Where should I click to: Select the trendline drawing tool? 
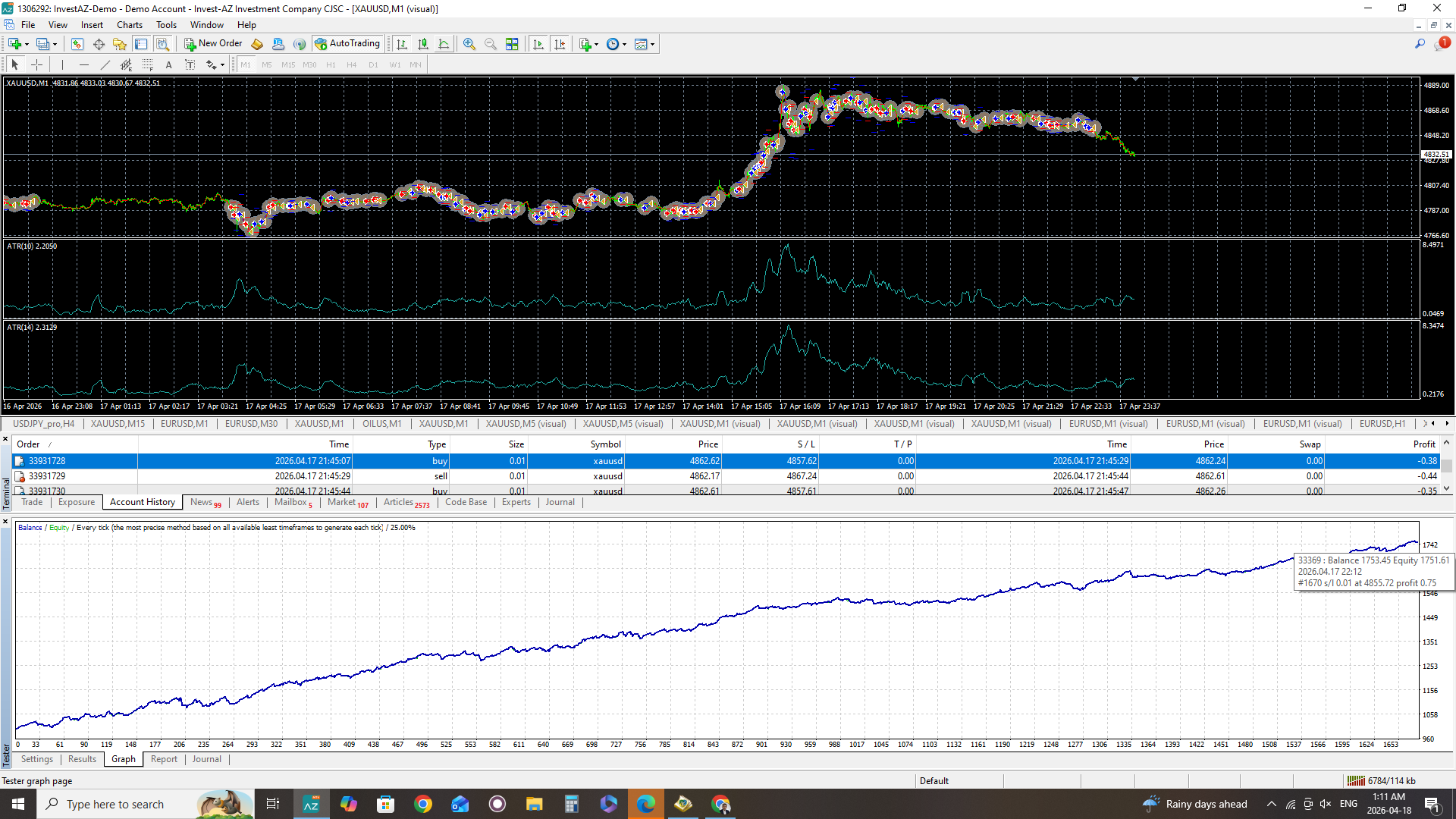click(105, 65)
